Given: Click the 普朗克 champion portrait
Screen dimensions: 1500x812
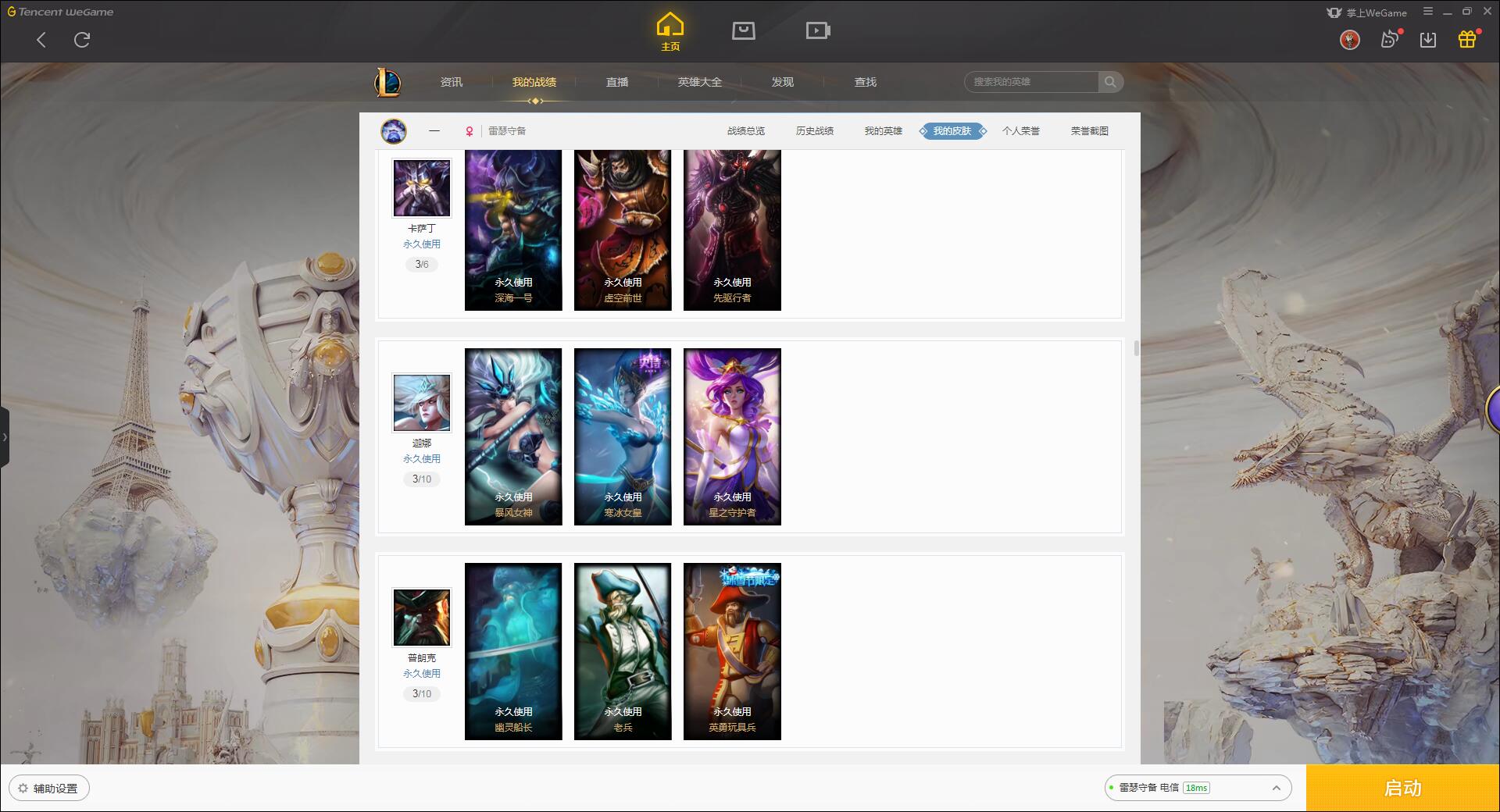Looking at the screenshot, I should 422,618.
